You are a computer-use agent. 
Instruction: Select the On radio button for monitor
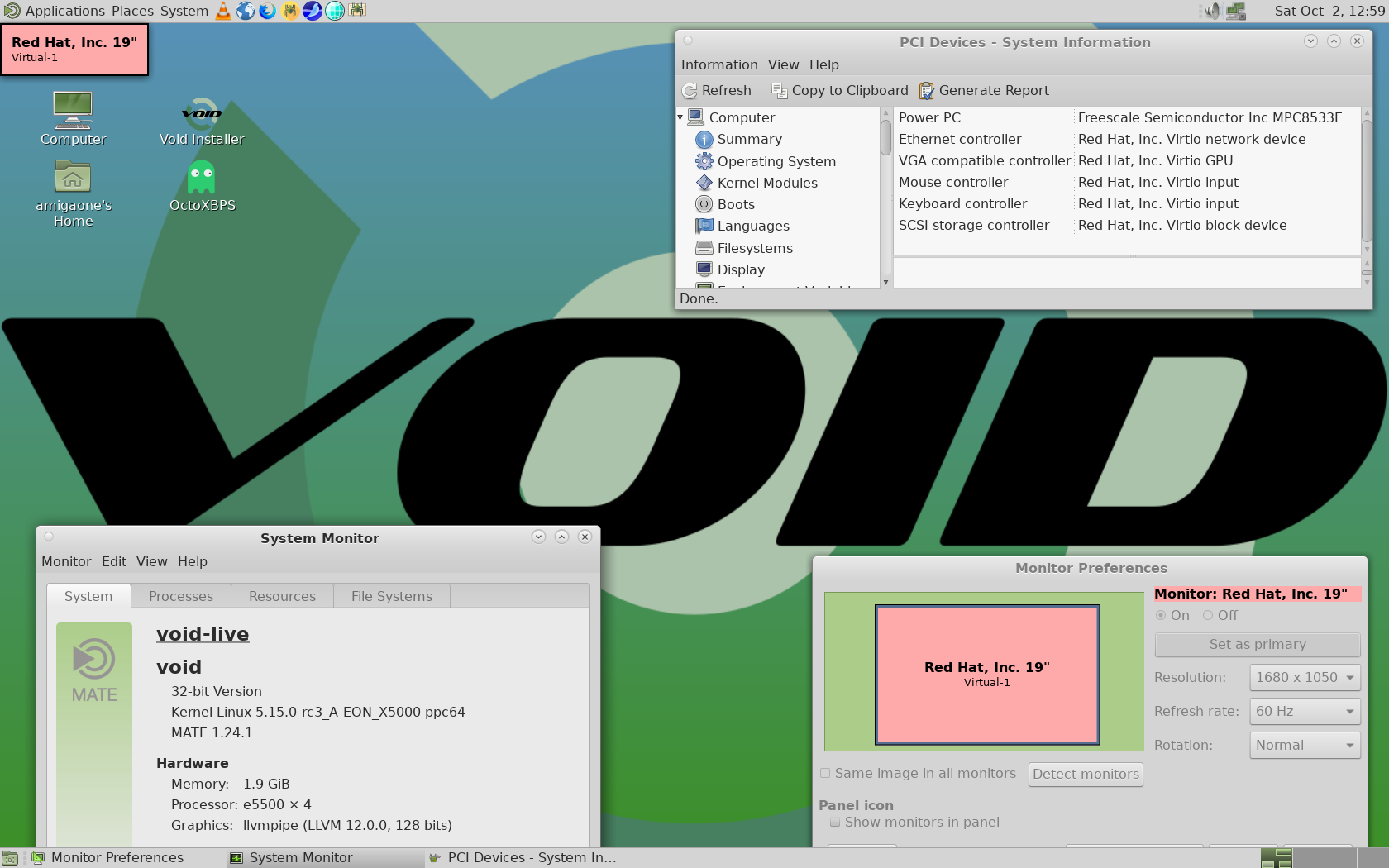1161,616
